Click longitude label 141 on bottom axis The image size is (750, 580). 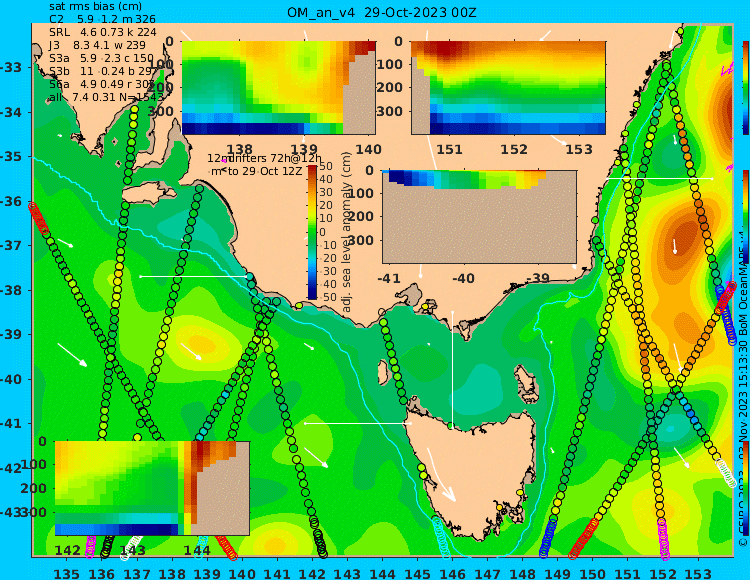[277, 574]
